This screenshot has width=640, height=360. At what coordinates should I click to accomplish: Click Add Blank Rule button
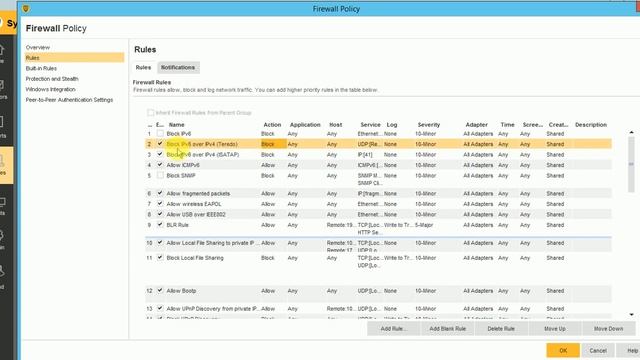pos(447,329)
